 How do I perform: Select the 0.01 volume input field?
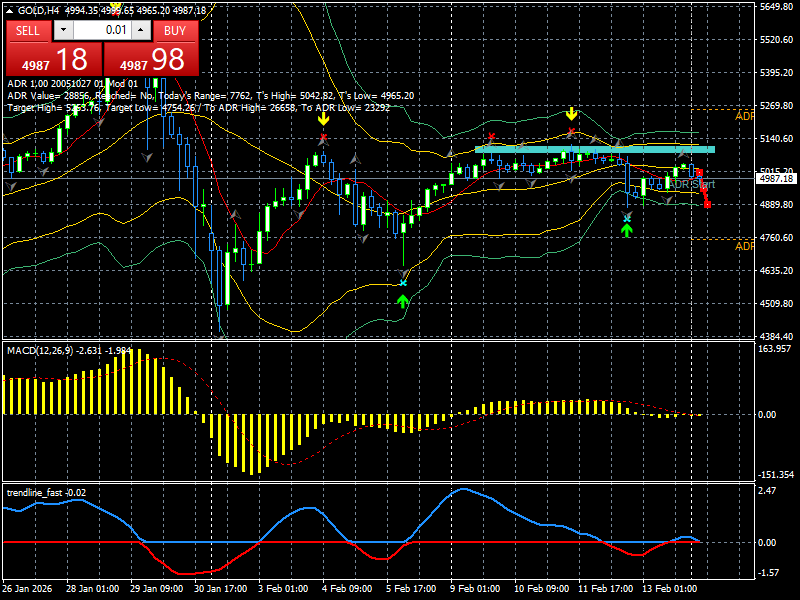click(102, 30)
